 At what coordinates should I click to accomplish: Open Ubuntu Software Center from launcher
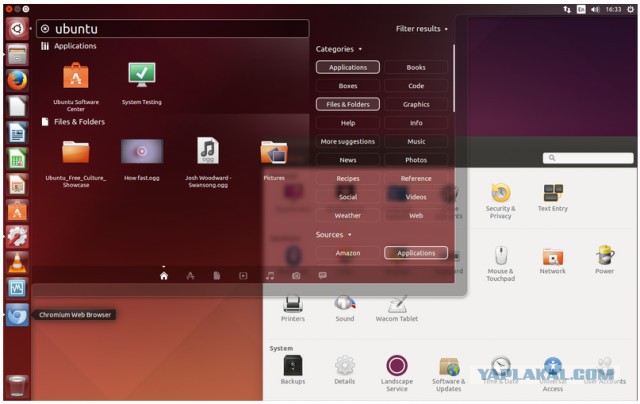coord(17,211)
